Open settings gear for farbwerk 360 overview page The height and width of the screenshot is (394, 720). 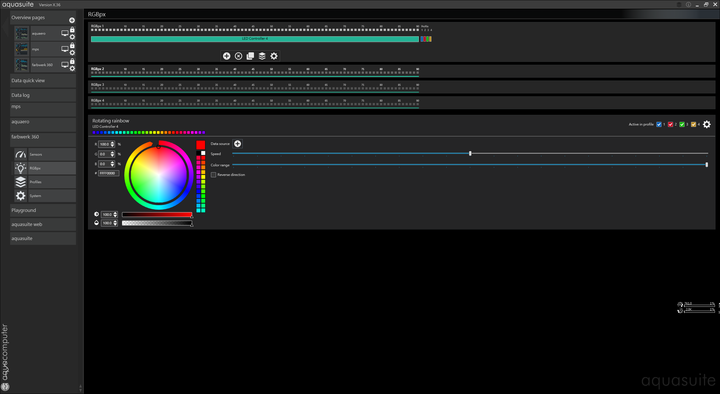72,68
